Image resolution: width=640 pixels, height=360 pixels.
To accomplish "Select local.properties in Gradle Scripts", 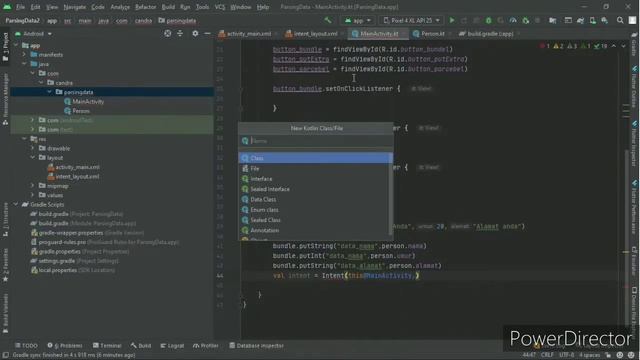I will [x=57, y=270].
